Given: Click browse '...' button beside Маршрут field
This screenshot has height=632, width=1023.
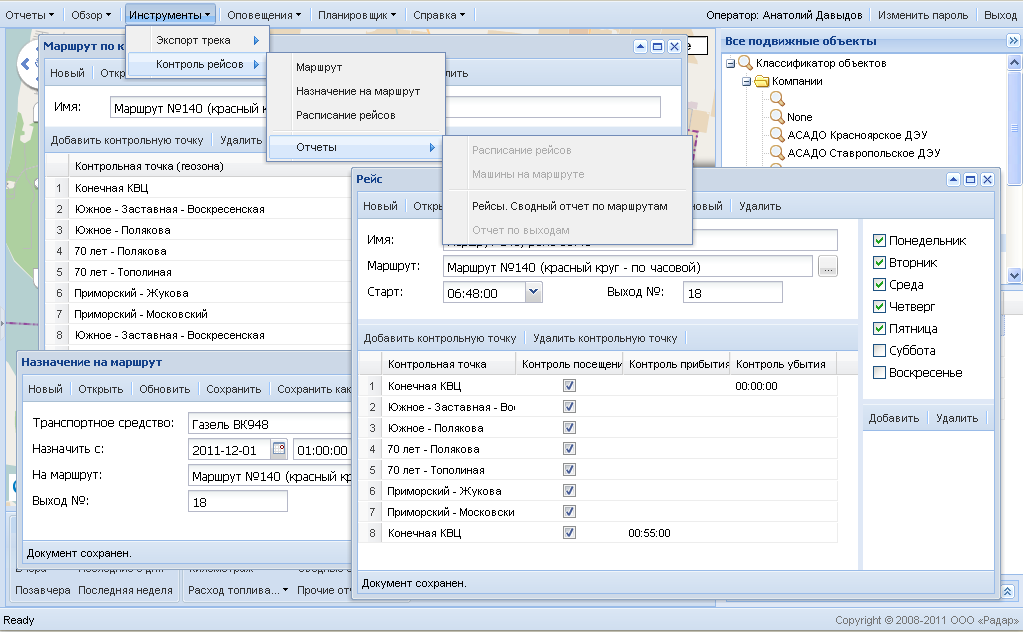Looking at the screenshot, I should pos(827,266).
